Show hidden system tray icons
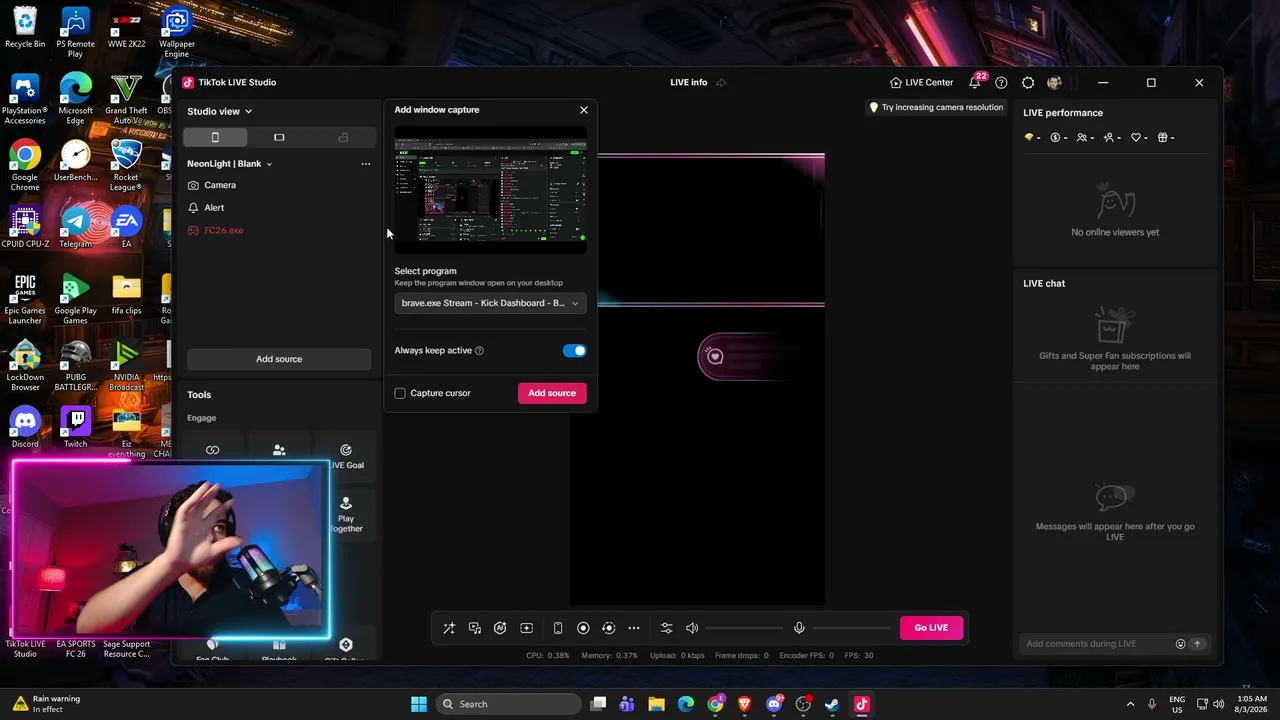 coord(1130,704)
